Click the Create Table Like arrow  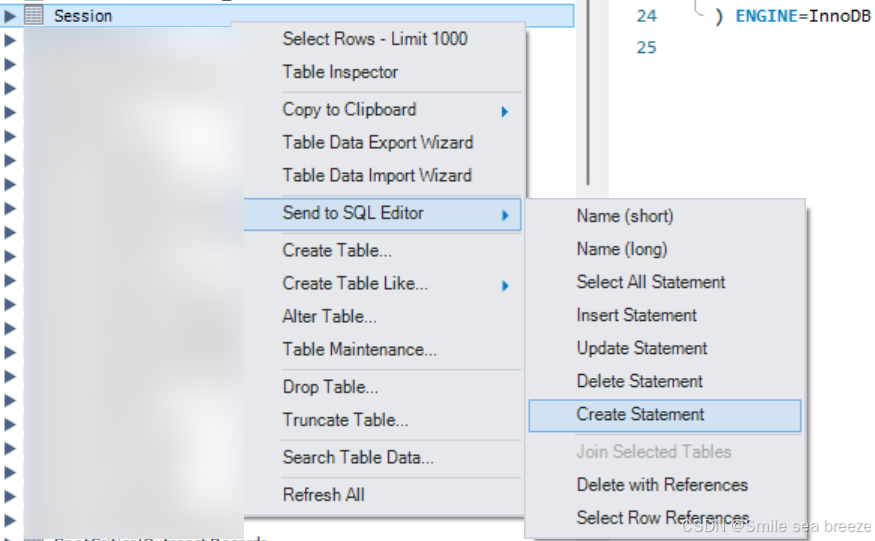pyautogui.click(x=505, y=286)
